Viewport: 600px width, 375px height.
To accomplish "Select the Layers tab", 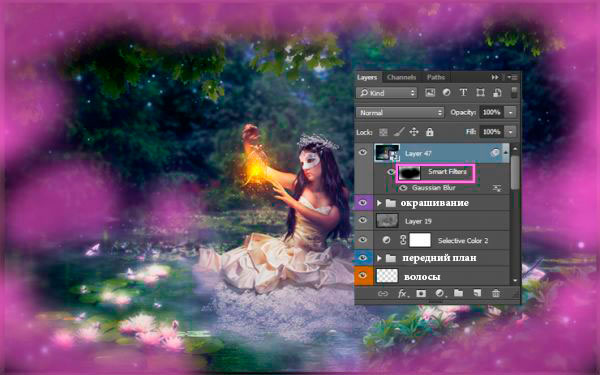I will pyautogui.click(x=367, y=77).
